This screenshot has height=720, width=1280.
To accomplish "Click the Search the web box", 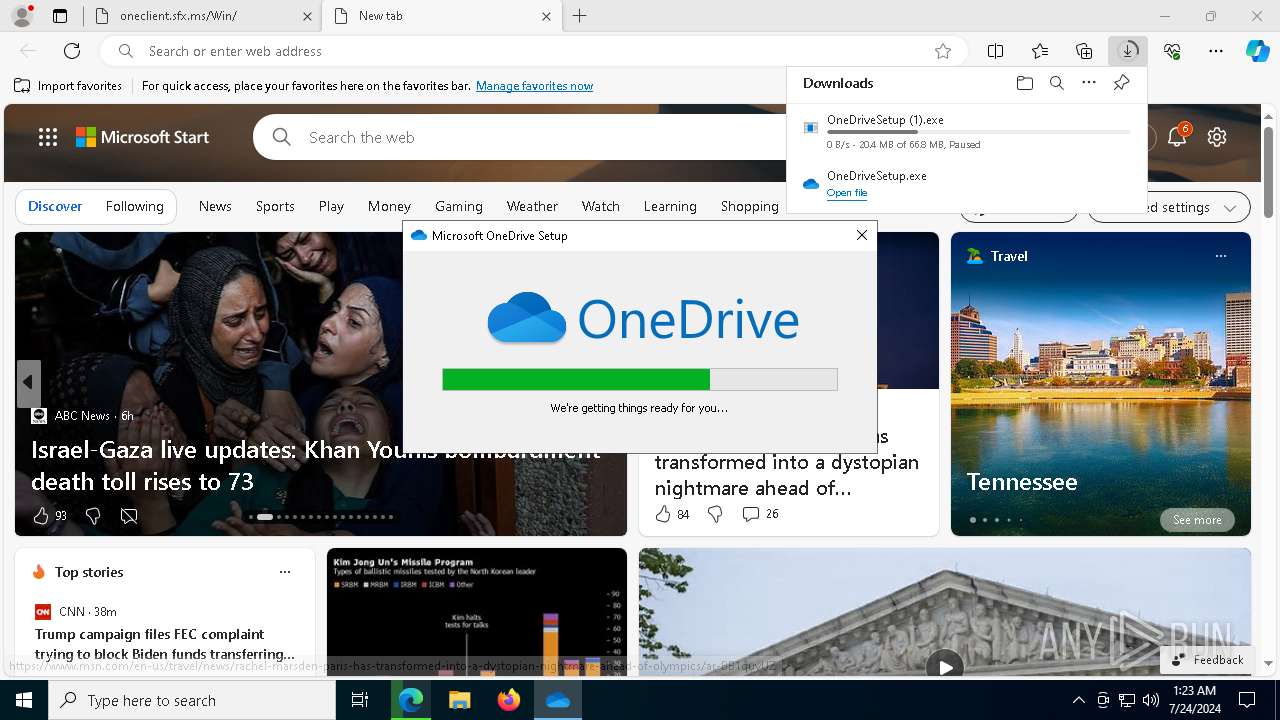I will pos(520,137).
